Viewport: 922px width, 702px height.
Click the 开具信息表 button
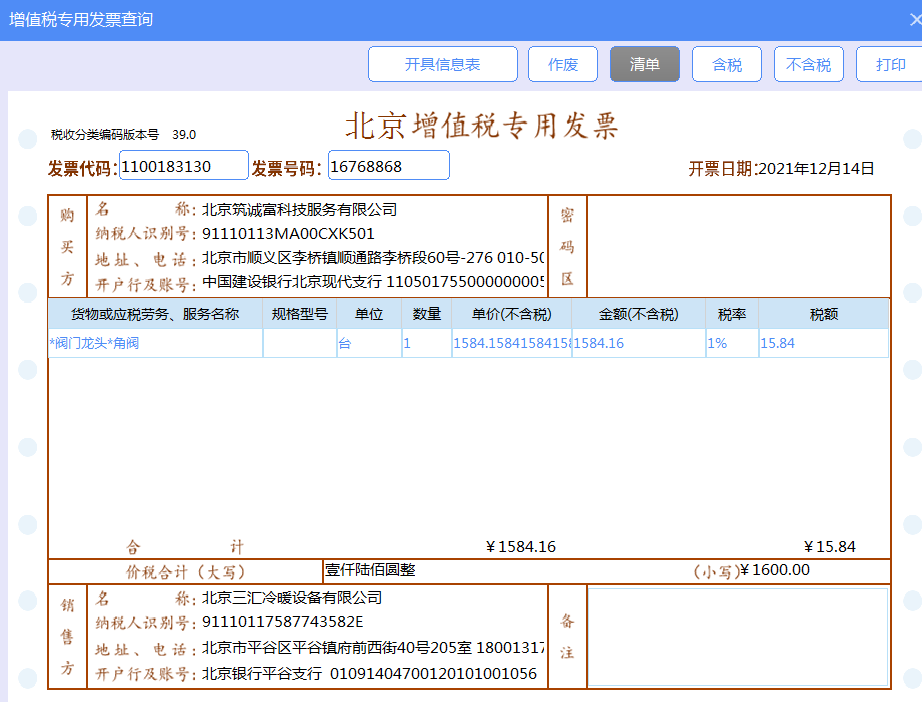(442, 65)
